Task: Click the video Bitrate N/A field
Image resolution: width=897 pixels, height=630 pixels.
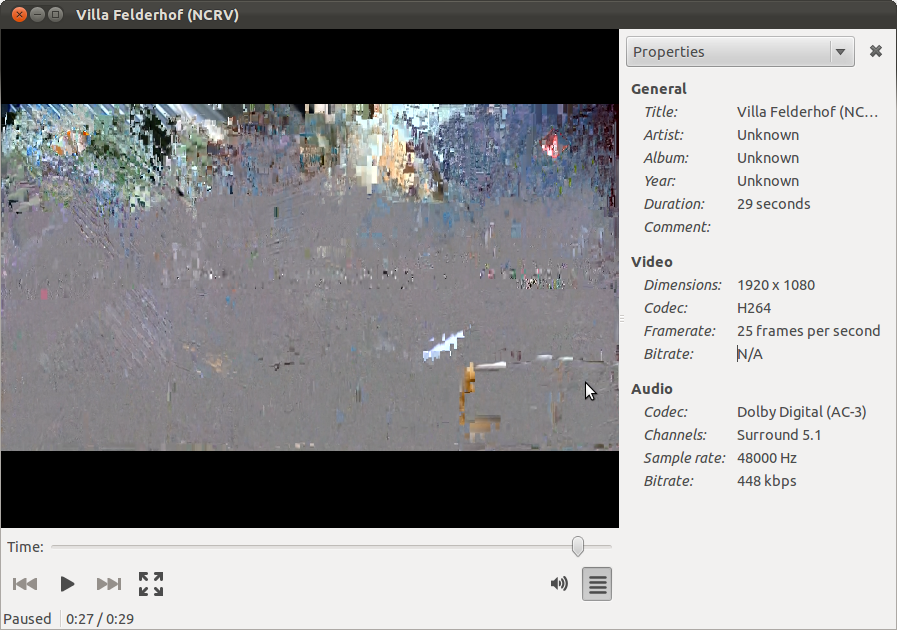Action: coord(750,354)
